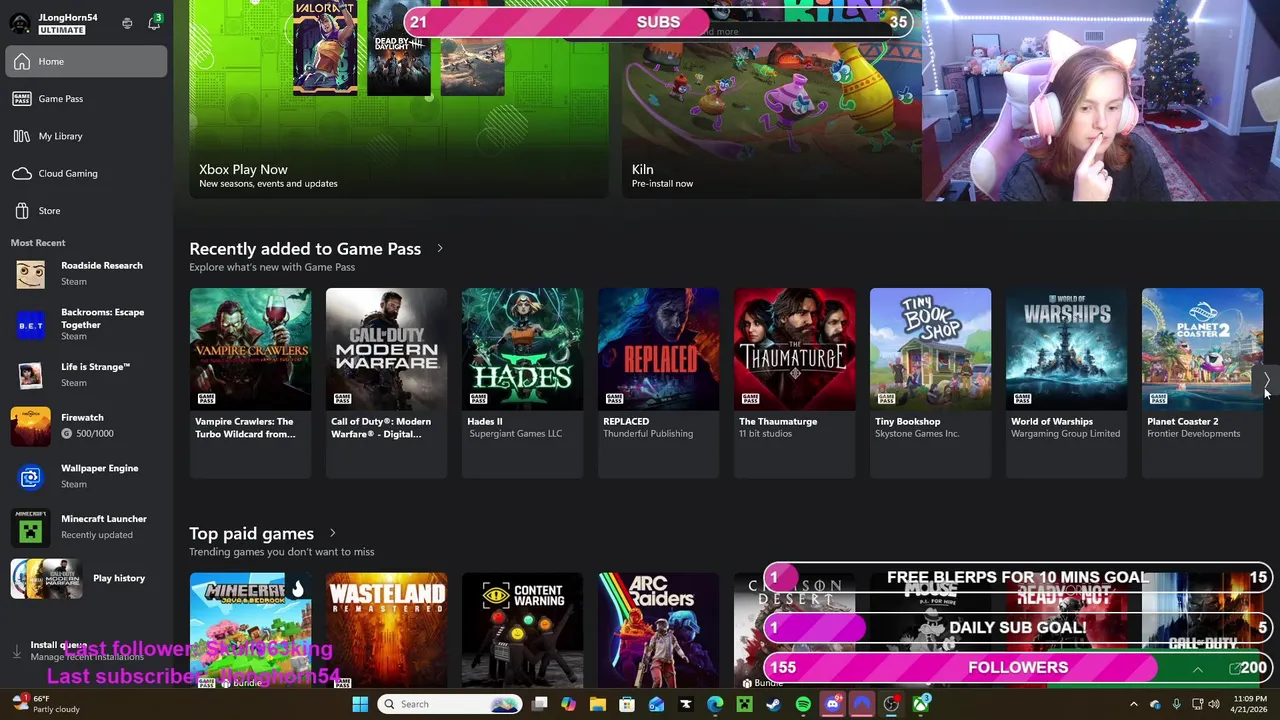Open Tiny Bookshop game tile
This screenshot has width=1280, height=720.
pyautogui.click(x=930, y=382)
